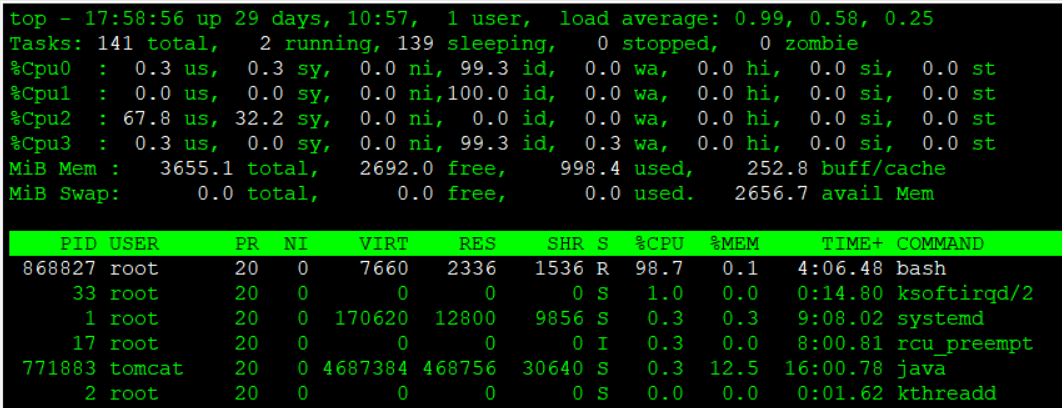Click the MiB Swap label
This screenshot has width=1062, height=408.
(x=64, y=194)
